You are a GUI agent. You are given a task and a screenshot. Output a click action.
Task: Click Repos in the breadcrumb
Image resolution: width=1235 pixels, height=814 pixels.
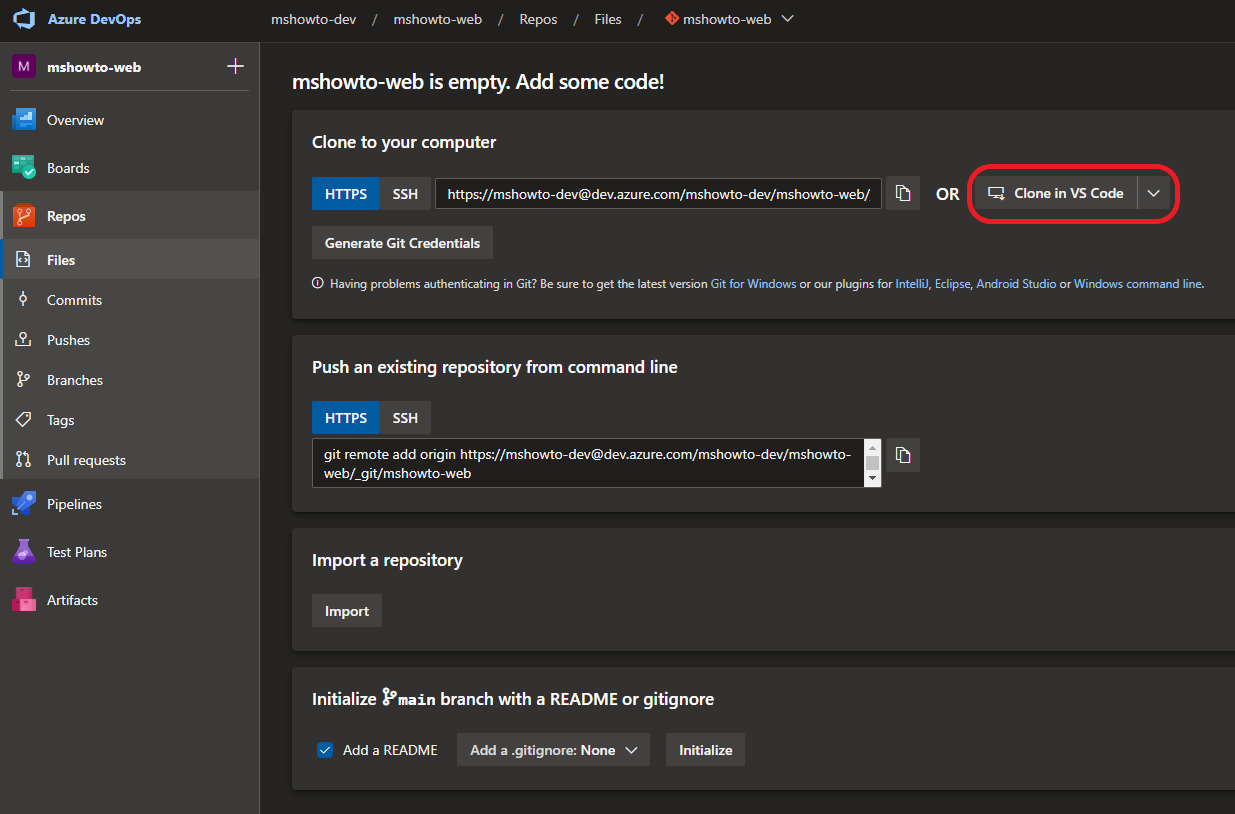[x=539, y=19]
